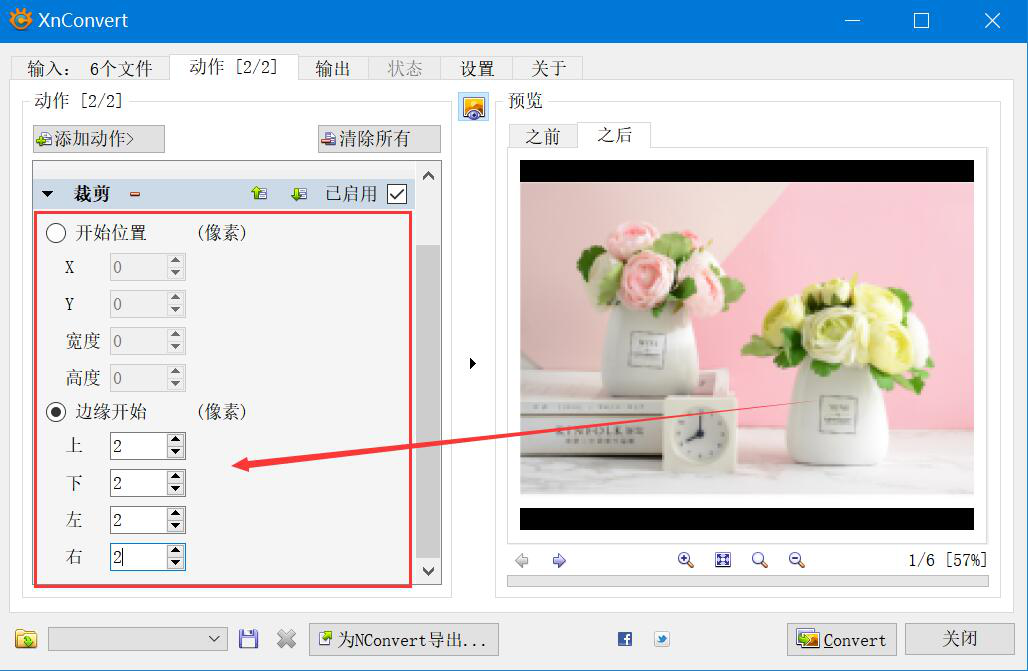
Task: Click the actions list scrollbar thumb
Action: click(x=428, y=401)
